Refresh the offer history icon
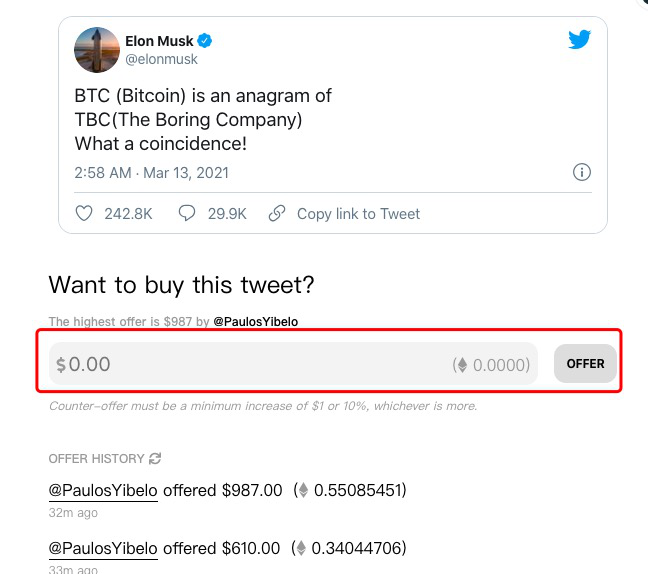The width and height of the screenshot is (648, 574). point(155,458)
